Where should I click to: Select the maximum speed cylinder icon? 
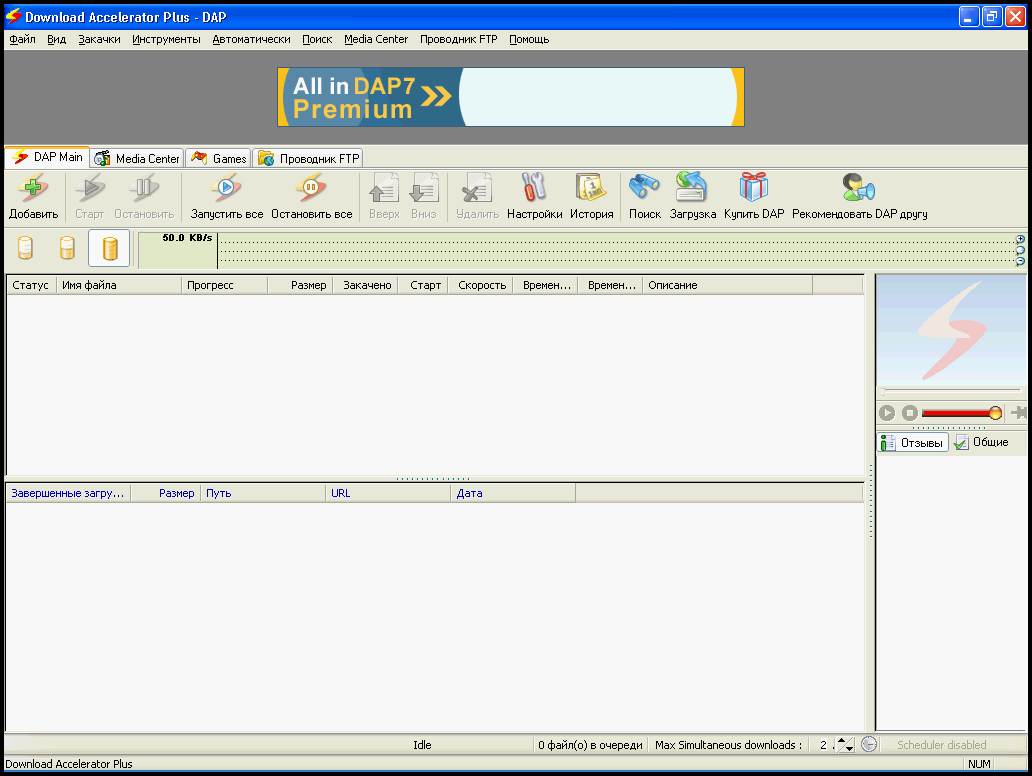(x=109, y=248)
